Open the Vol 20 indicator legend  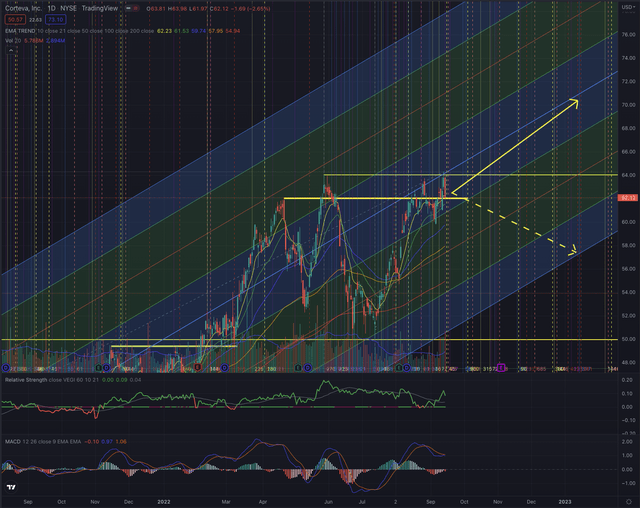tap(13, 41)
